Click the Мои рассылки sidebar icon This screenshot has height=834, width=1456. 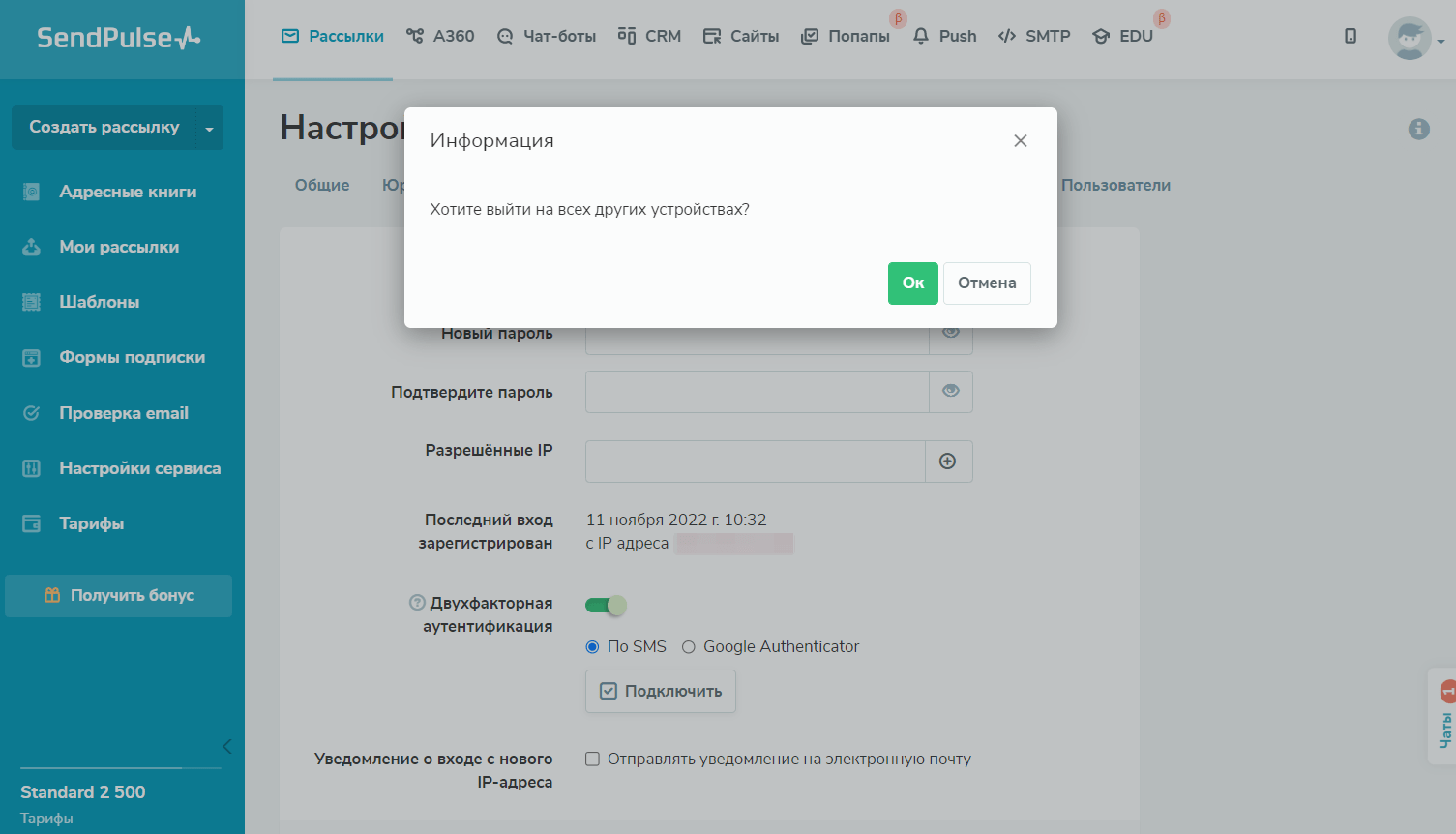[32, 247]
